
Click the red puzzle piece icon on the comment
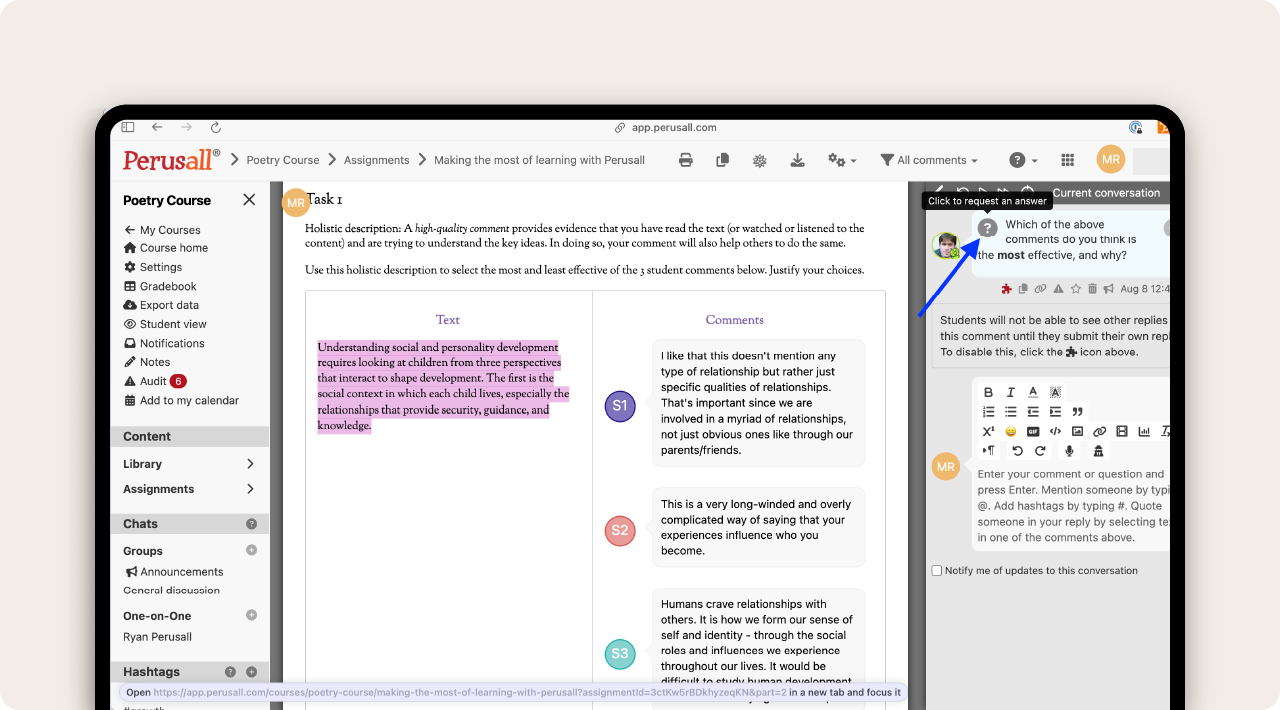(x=1007, y=288)
